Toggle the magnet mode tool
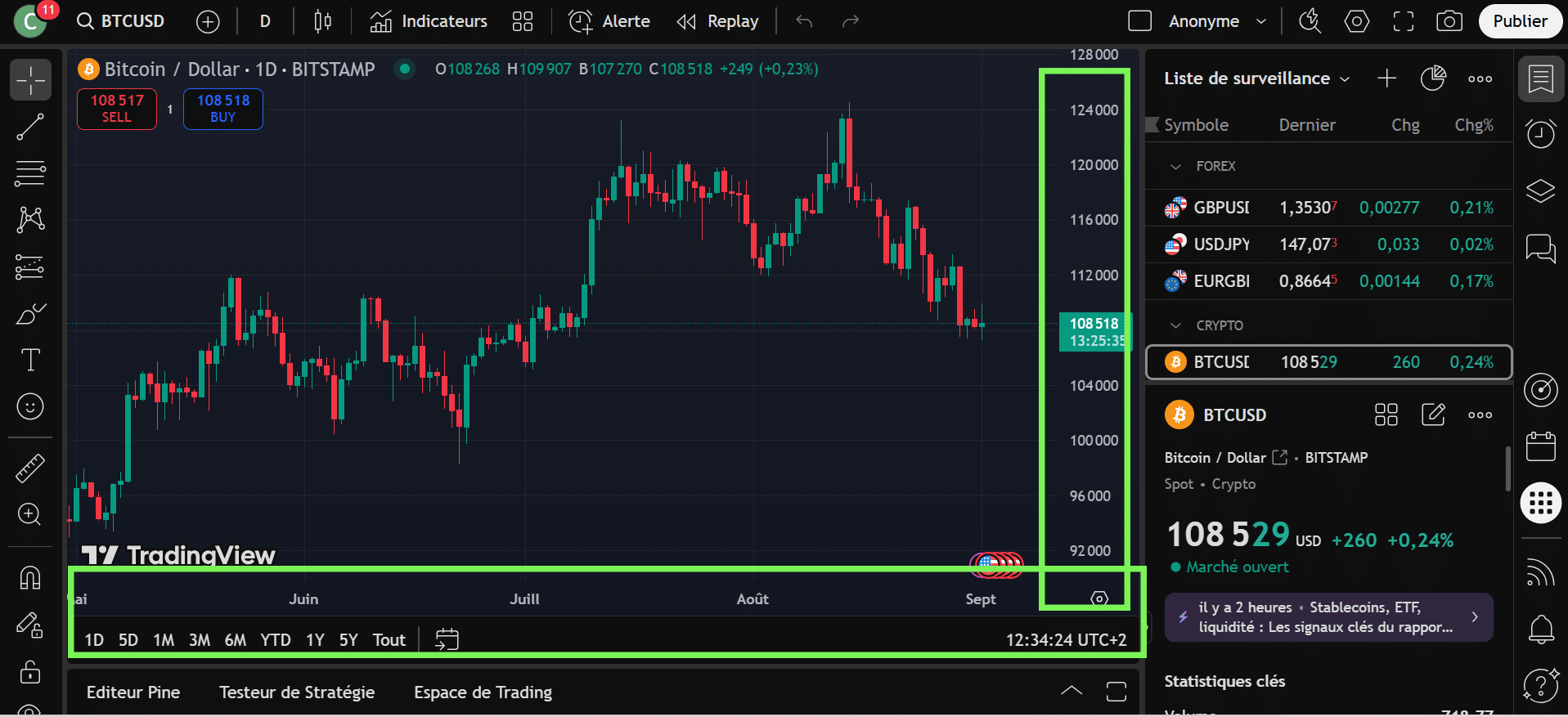 click(30, 578)
